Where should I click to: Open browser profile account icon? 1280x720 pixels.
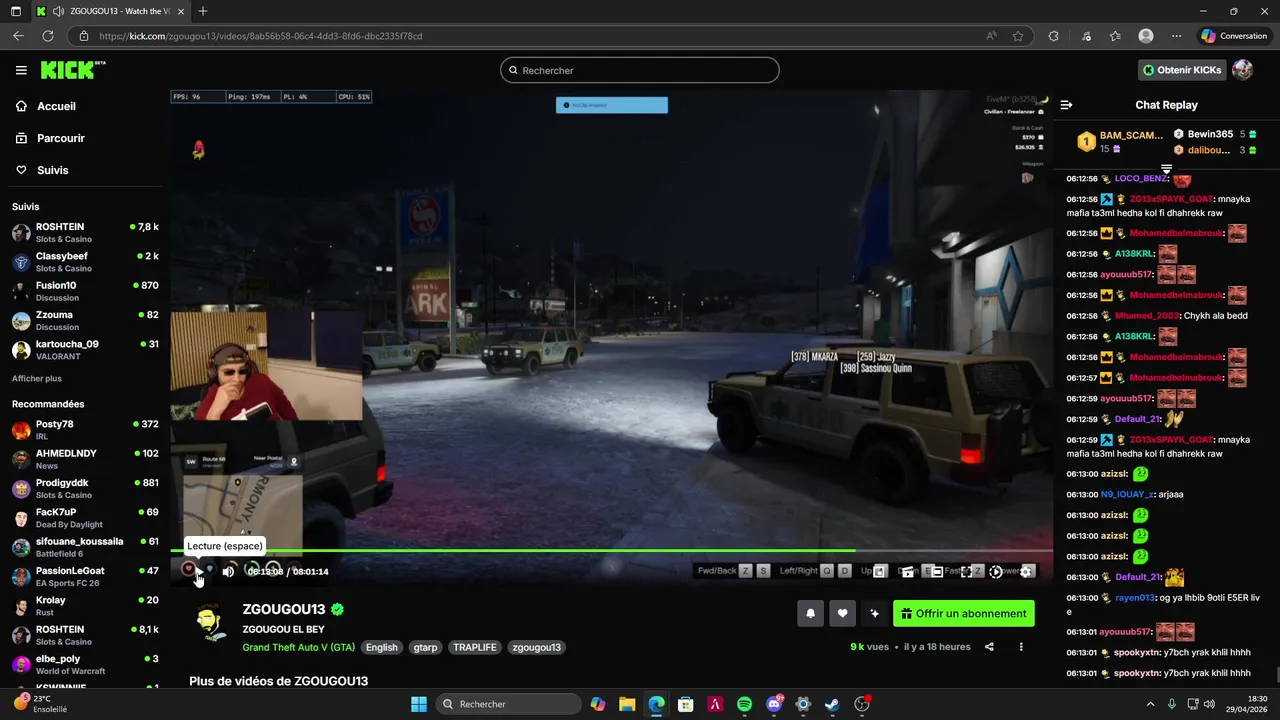click(x=1146, y=36)
